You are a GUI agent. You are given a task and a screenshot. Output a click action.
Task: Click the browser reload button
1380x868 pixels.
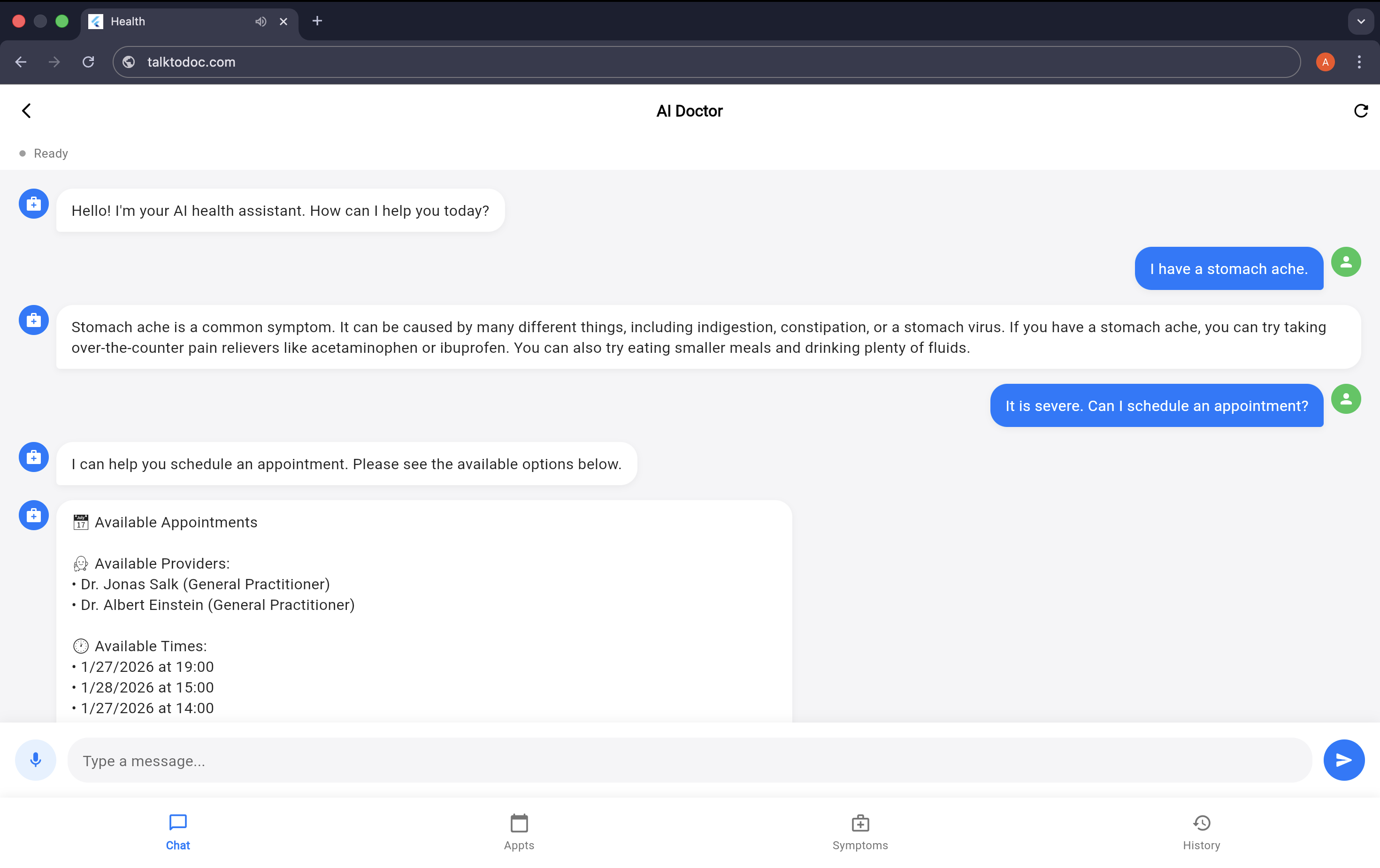[88, 62]
